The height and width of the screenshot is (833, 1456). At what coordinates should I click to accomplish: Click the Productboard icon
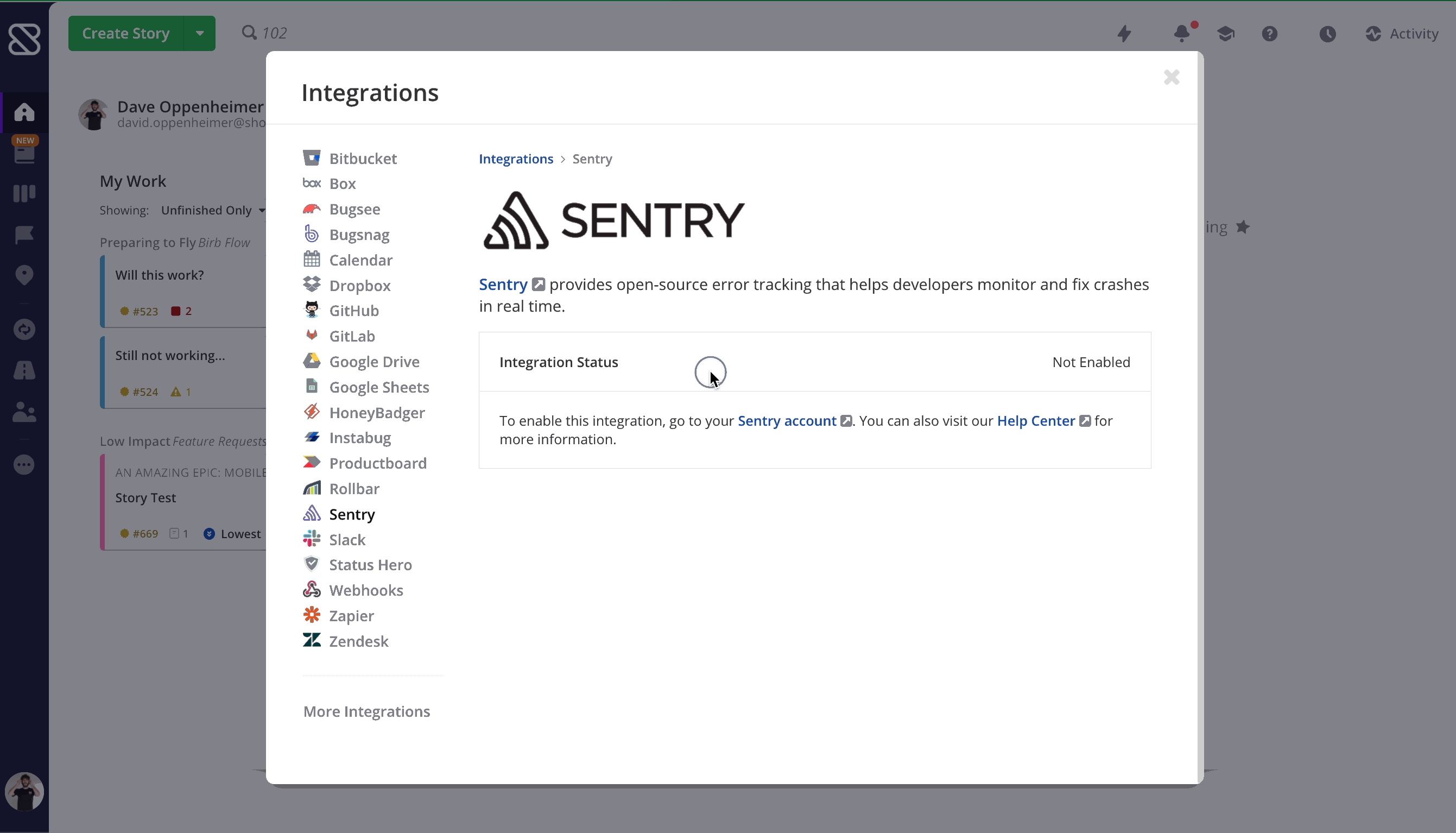(312, 462)
